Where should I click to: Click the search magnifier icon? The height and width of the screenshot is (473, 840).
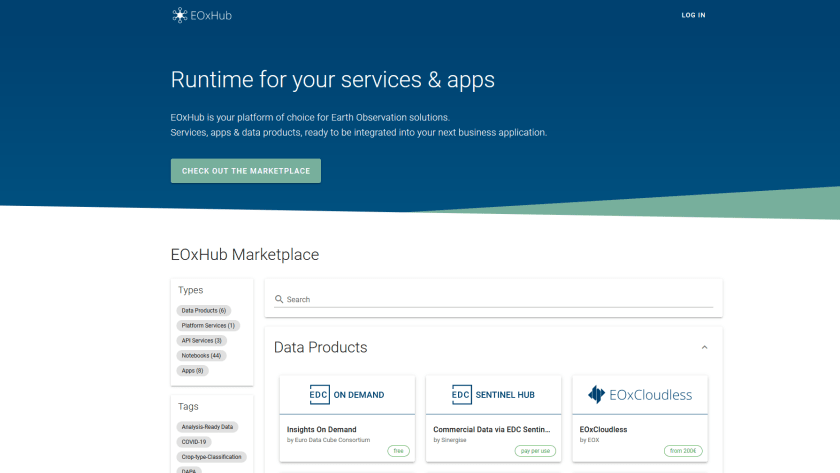(x=279, y=299)
